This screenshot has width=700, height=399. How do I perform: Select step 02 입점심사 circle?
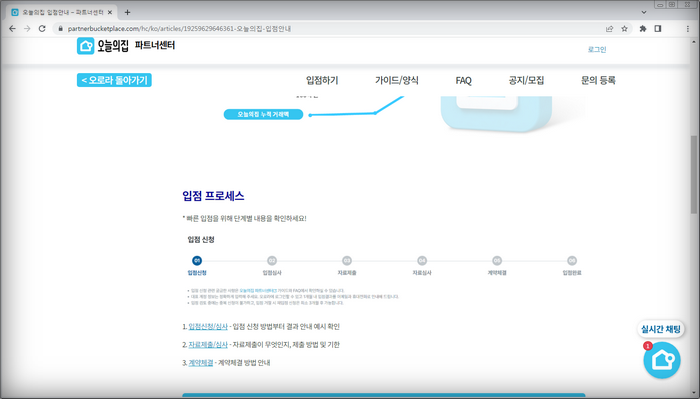[x=272, y=261]
